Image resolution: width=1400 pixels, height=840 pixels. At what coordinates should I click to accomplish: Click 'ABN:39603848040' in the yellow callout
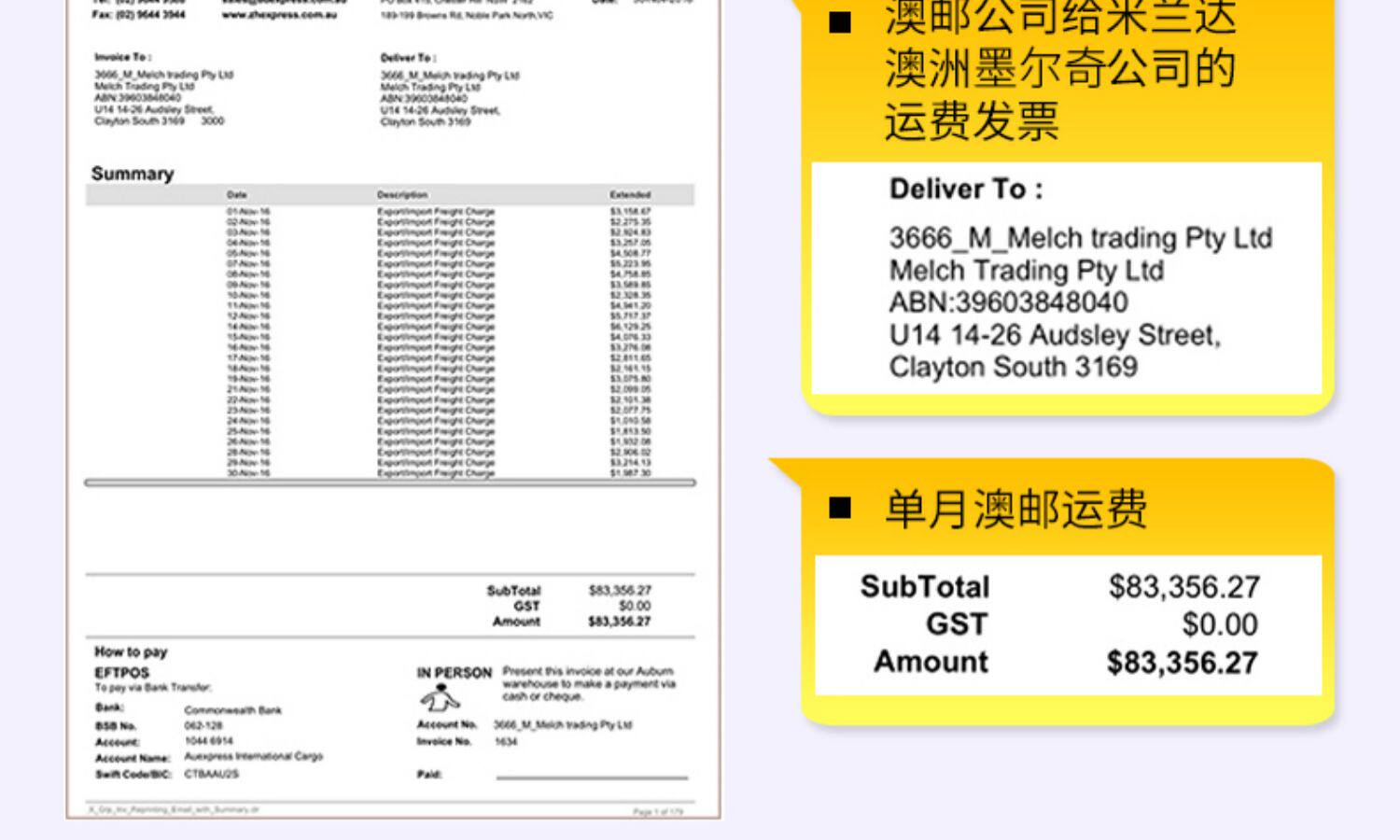(1009, 302)
